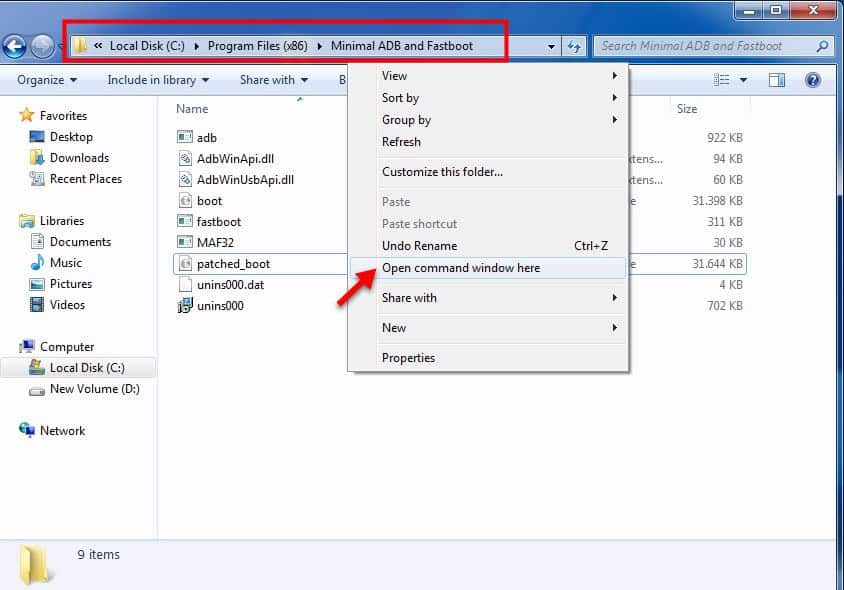Image resolution: width=844 pixels, height=590 pixels.
Task: Click the Music note icon in Libraries
Action: pos(37,262)
